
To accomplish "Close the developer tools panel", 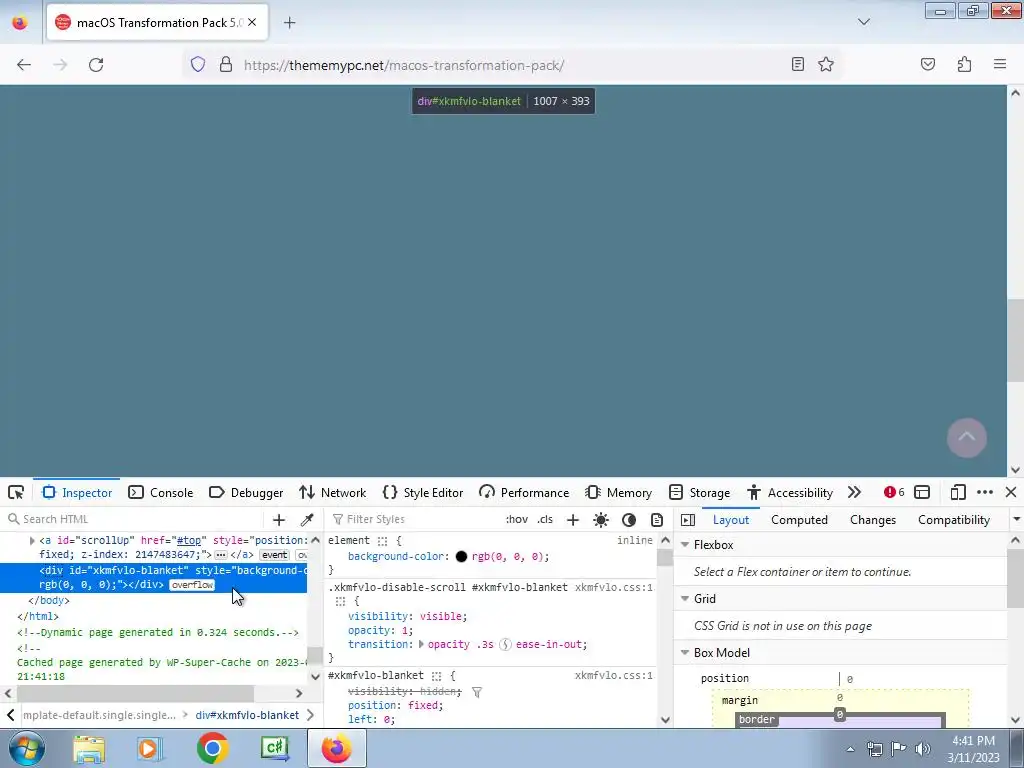I will (1011, 492).
